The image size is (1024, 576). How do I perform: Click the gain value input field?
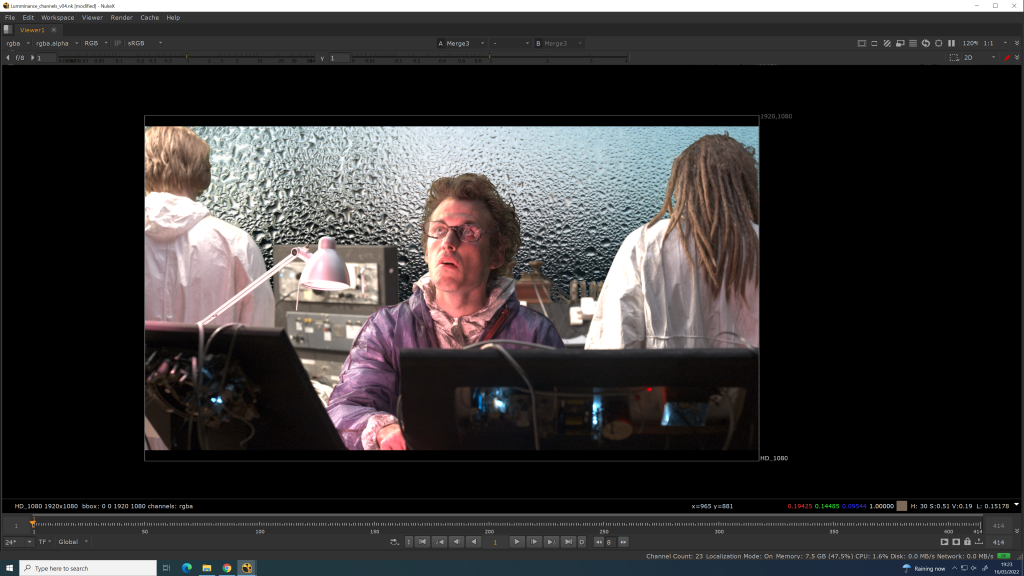pyautogui.click(x=47, y=58)
